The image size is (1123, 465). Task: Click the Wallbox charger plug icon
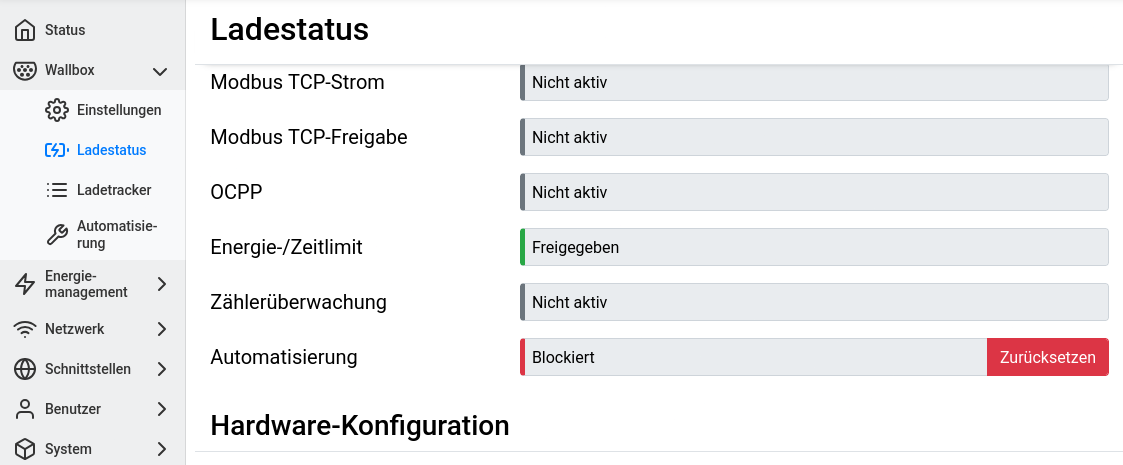(x=26, y=70)
